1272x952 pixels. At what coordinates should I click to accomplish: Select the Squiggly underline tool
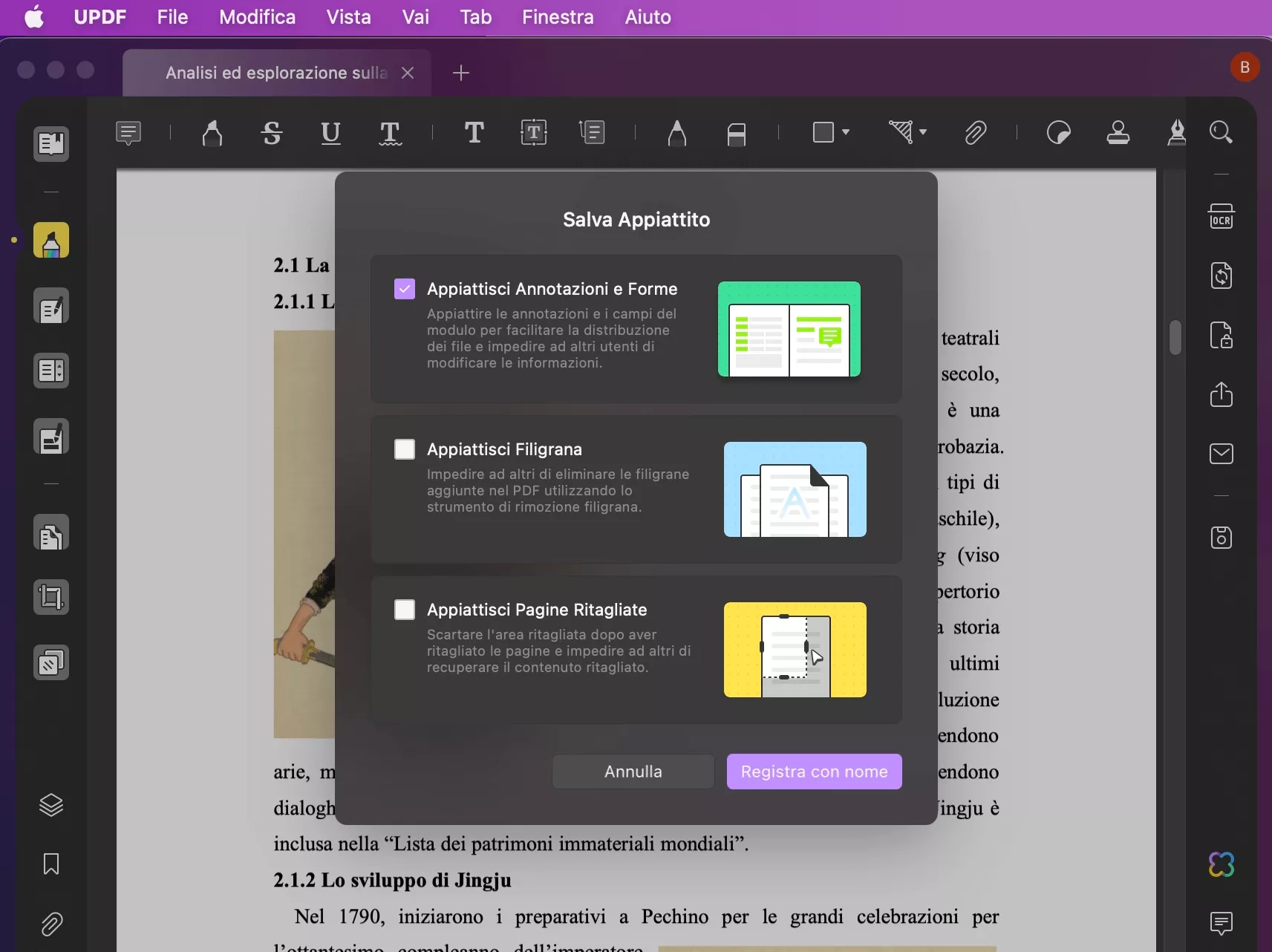390,133
